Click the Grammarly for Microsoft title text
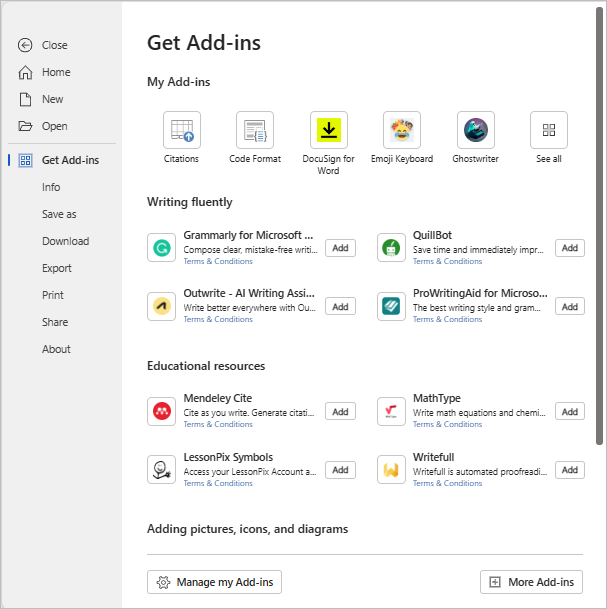 click(x=248, y=235)
